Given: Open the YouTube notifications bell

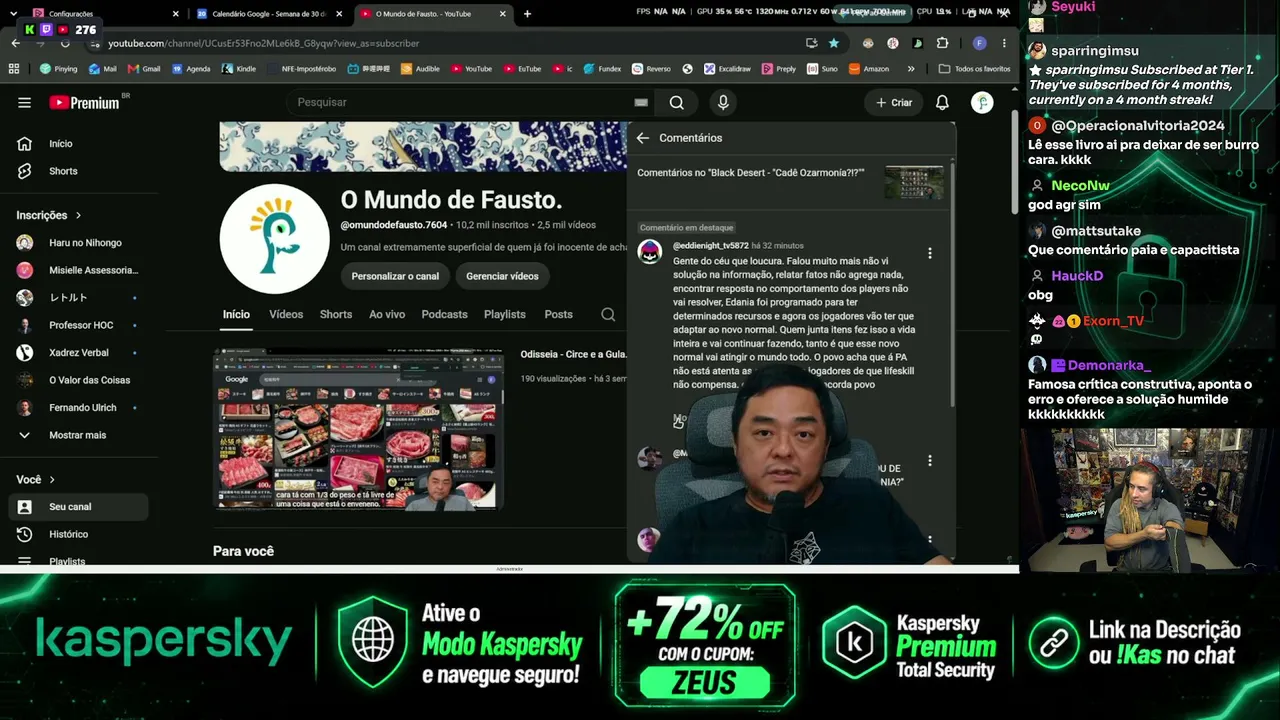Looking at the screenshot, I should pyautogui.click(x=942, y=102).
